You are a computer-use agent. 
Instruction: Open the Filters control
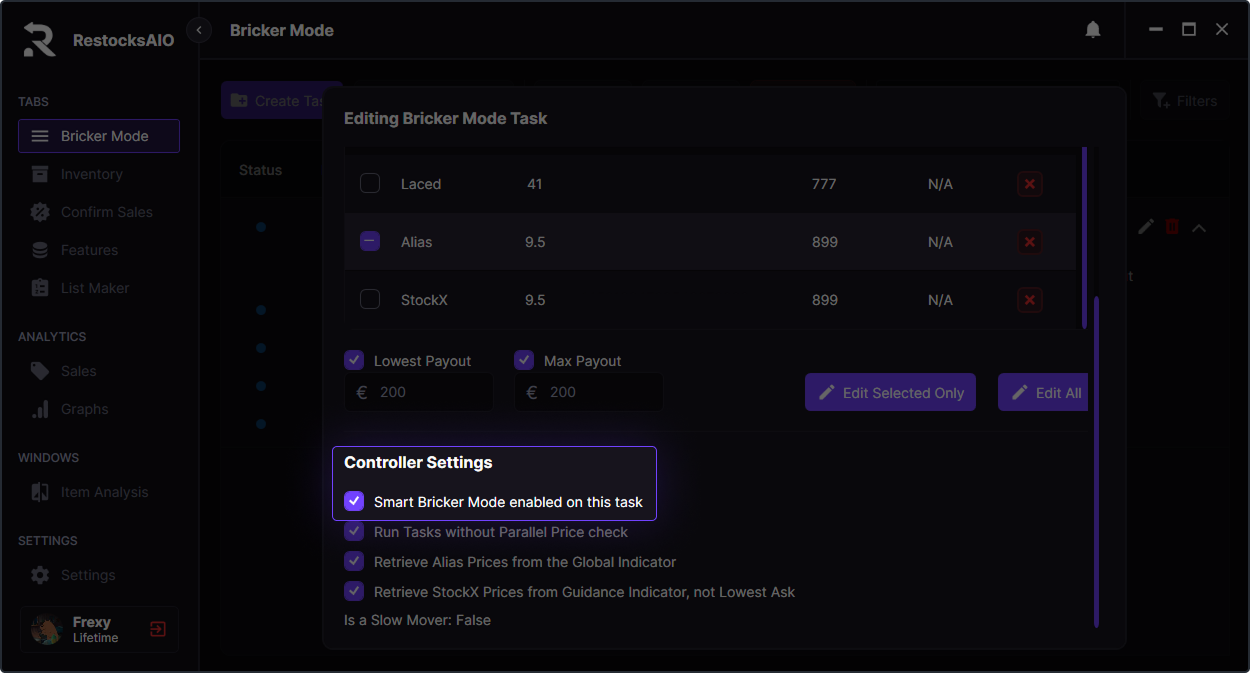(1185, 101)
